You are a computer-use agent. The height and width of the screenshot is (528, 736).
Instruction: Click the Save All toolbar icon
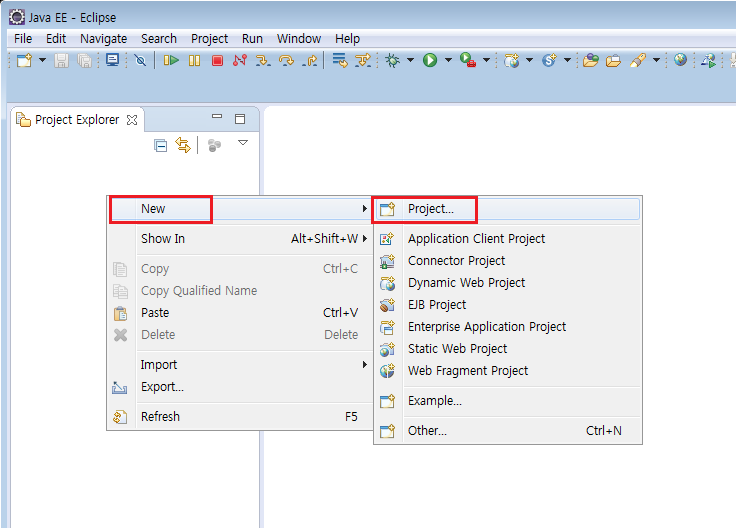coord(84,61)
